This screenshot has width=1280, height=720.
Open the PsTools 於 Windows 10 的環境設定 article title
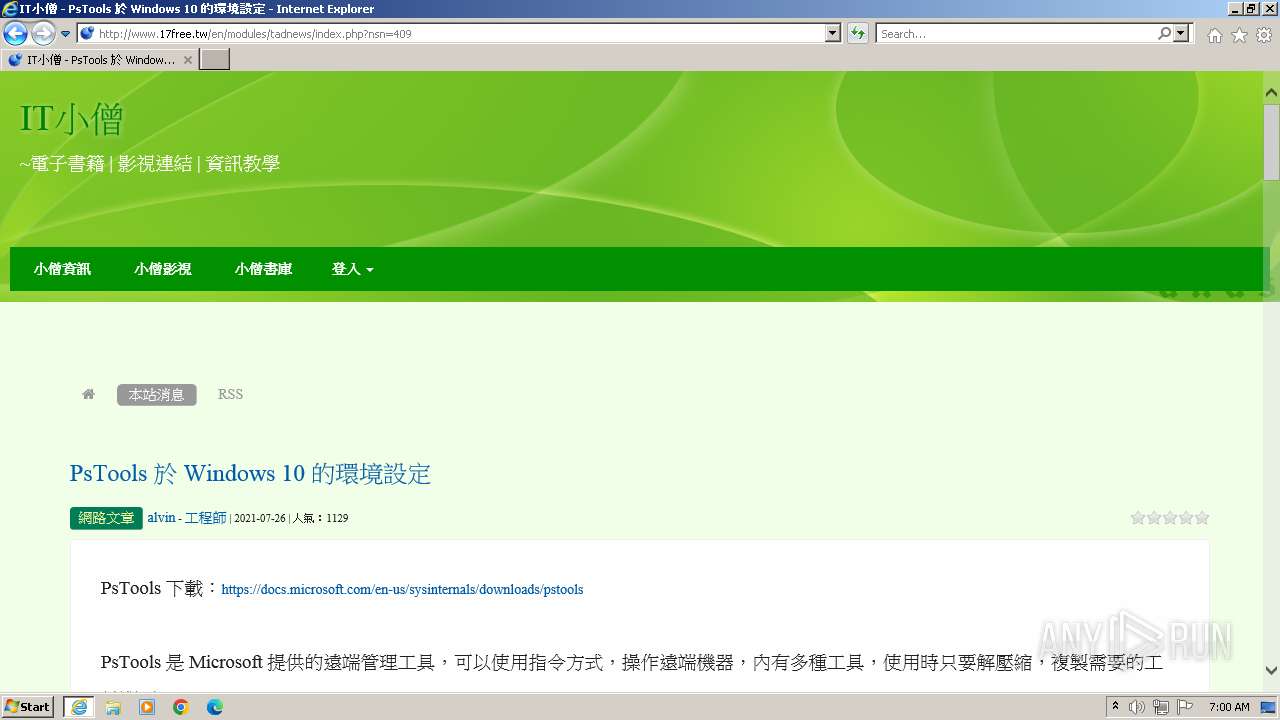(250, 473)
